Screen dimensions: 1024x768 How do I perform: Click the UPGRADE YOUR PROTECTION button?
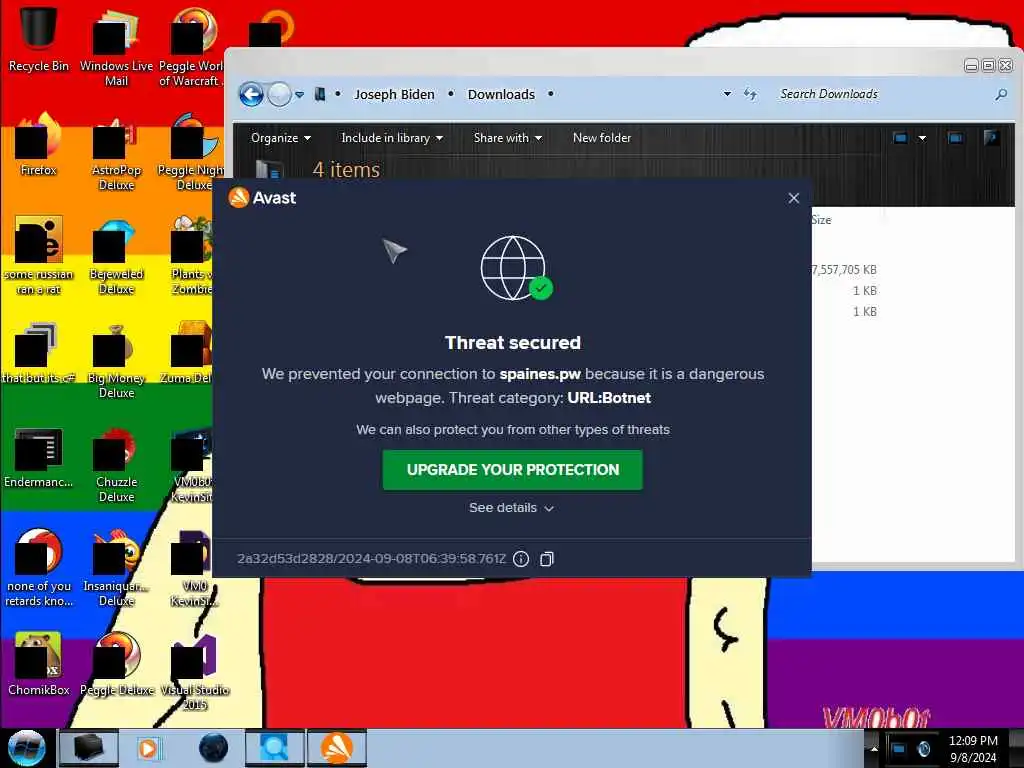point(513,470)
